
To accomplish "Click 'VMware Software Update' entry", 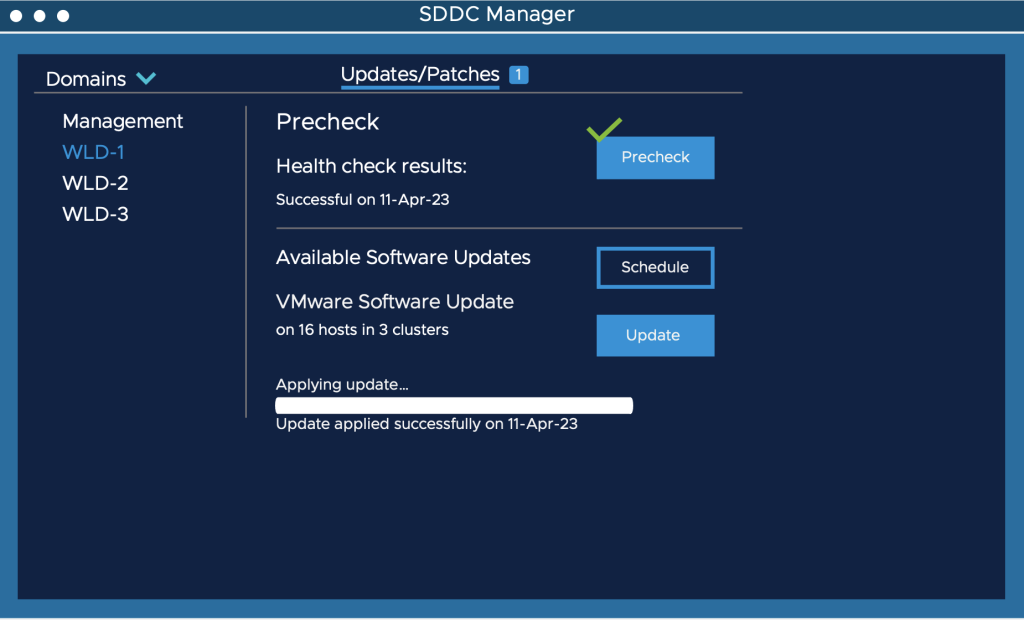I will pyautogui.click(x=394, y=302).
